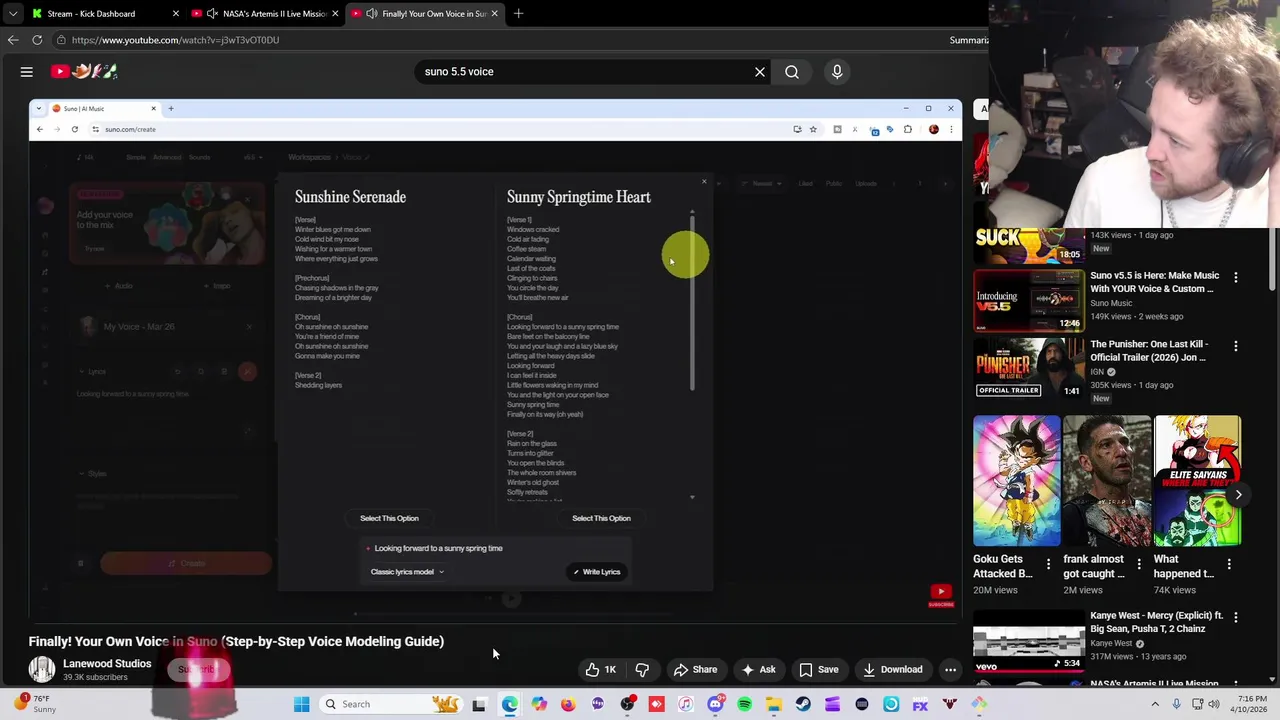Open options for The Punisher trailer video
Image resolution: width=1280 pixels, height=720 pixels.
coord(1235,346)
